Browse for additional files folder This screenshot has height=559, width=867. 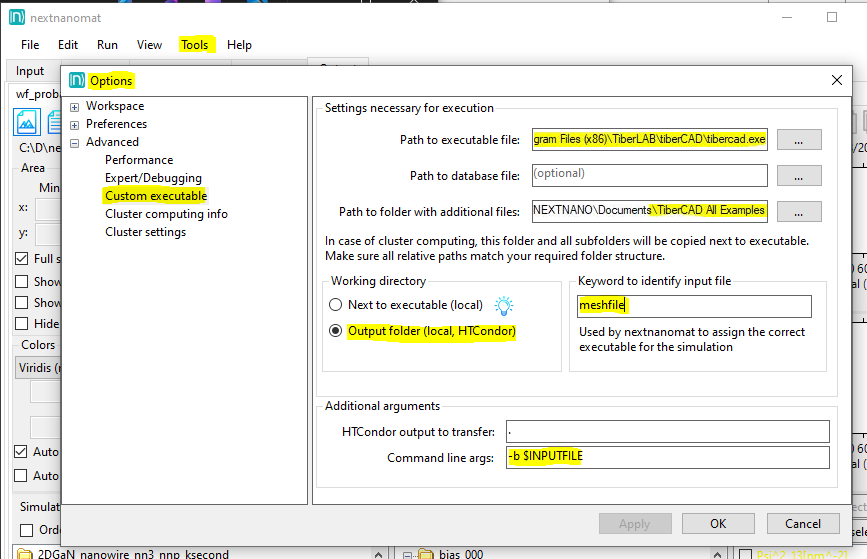798,211
